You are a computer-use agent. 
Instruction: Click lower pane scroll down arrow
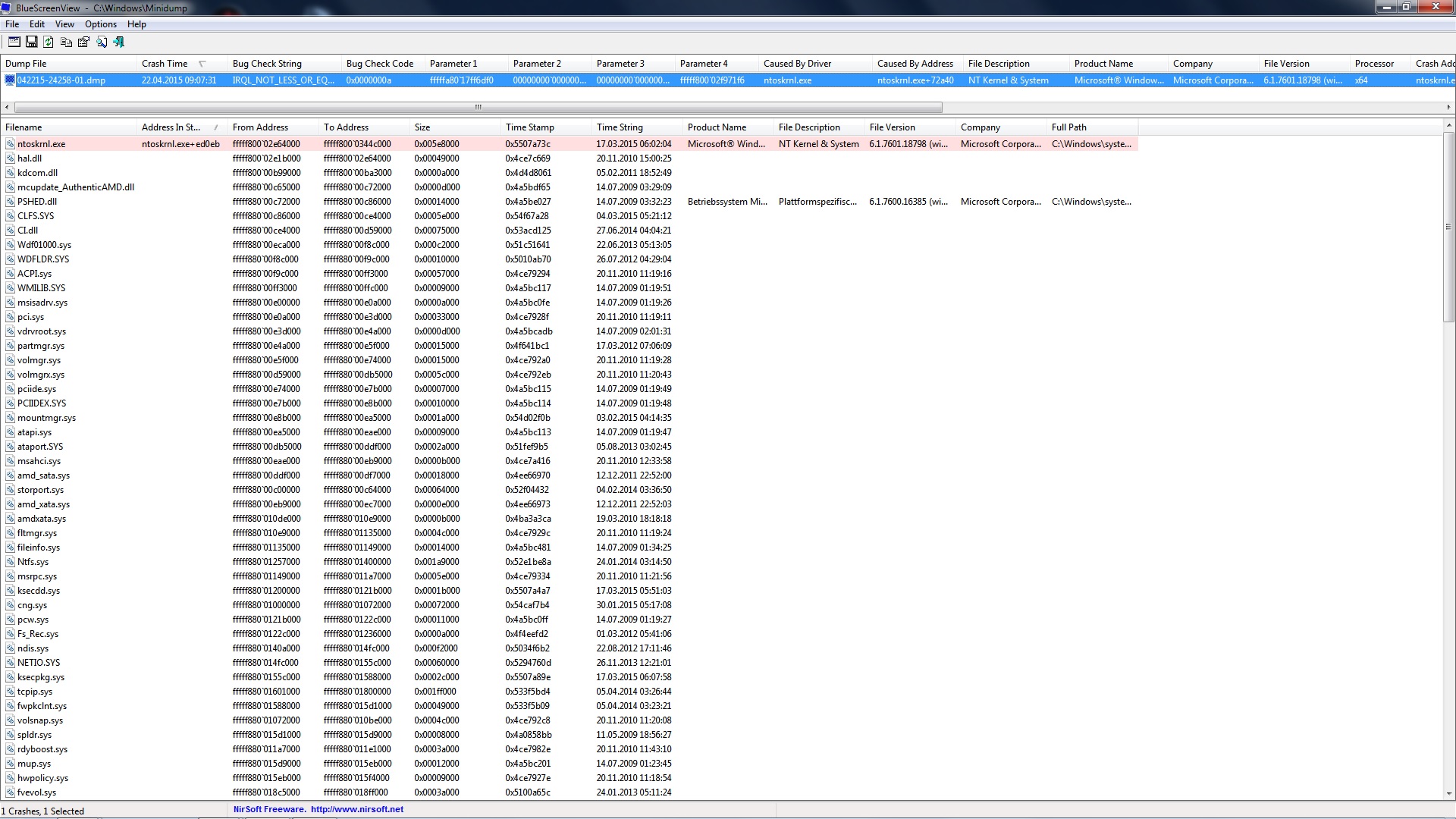click(1449, 793)
